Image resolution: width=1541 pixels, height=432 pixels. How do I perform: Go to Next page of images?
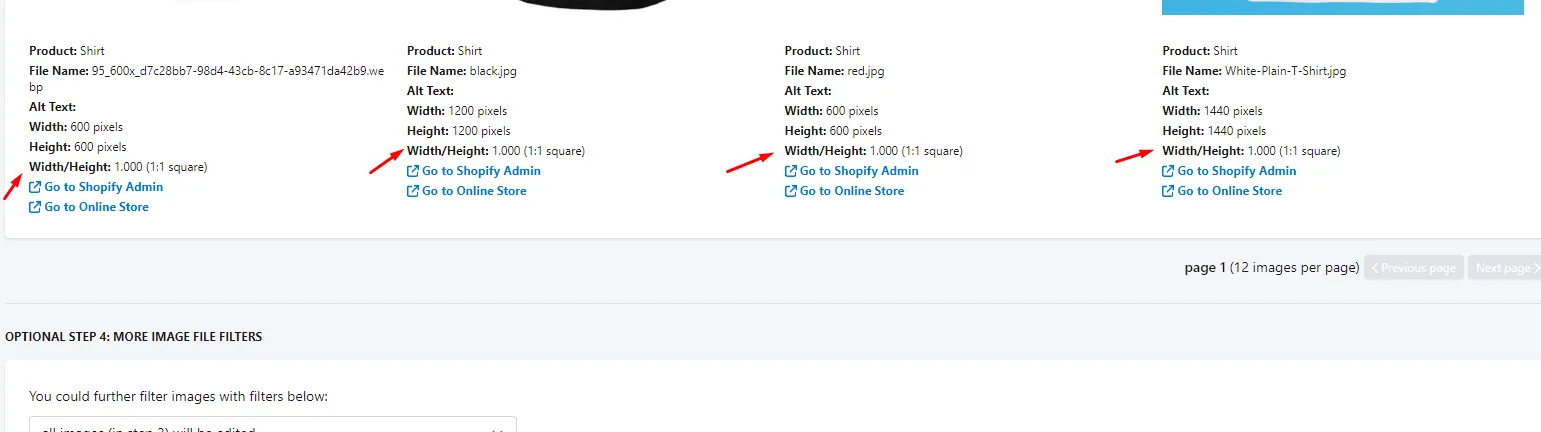point(1504,268)
